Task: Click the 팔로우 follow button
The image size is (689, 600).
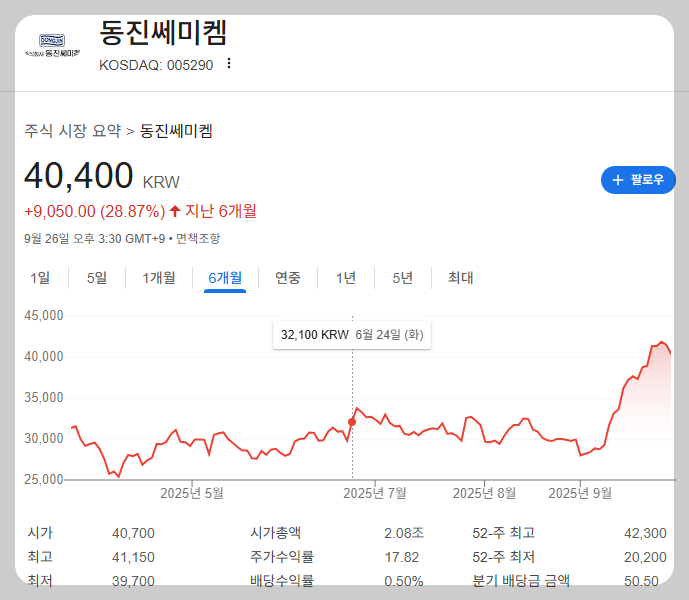Action: click(638, 180)
